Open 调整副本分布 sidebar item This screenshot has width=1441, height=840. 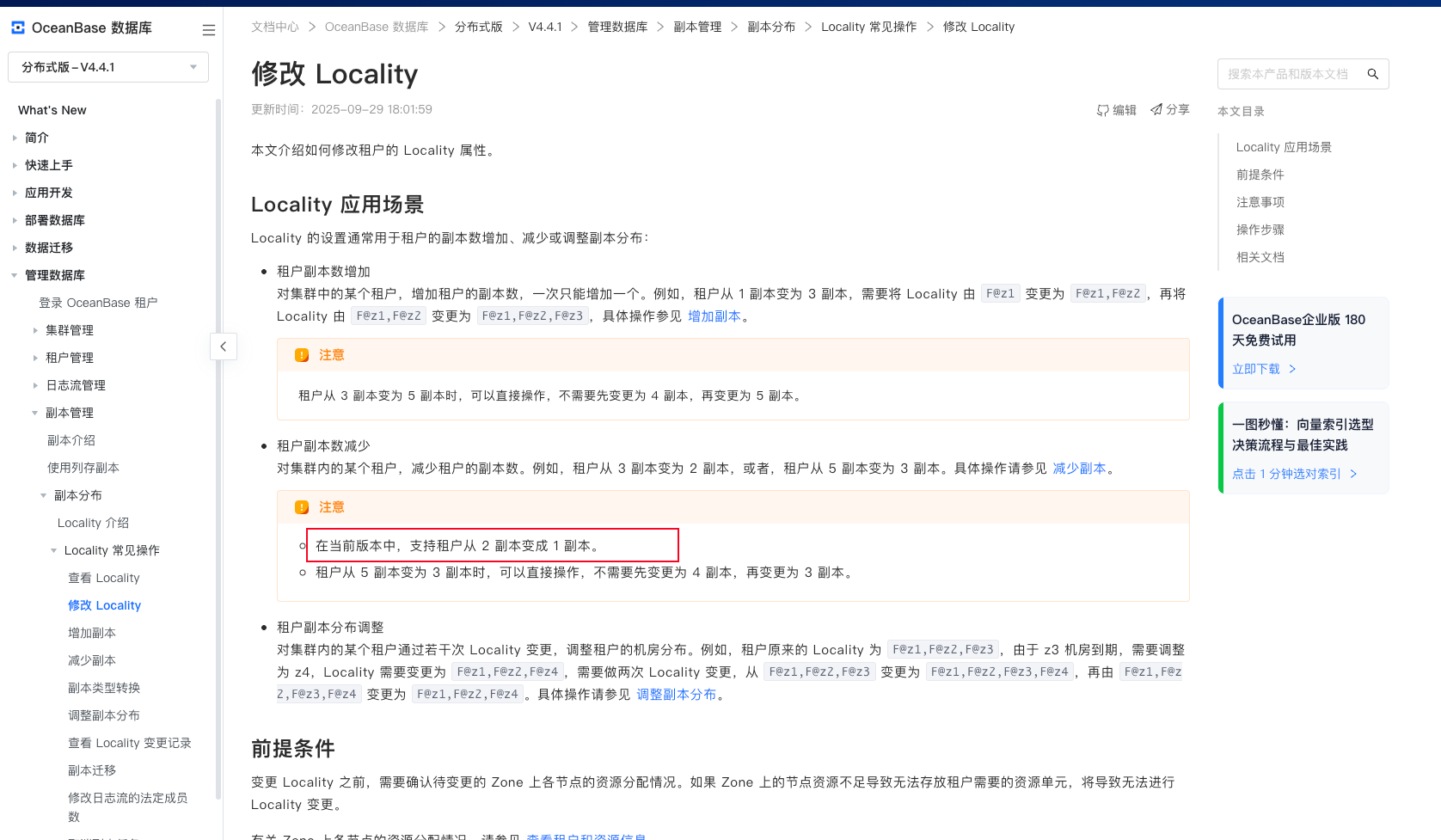[x=103, y=715]
